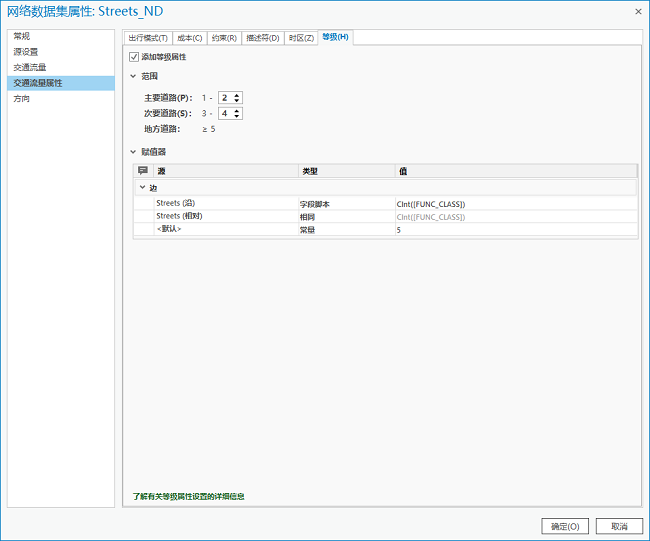The width and height of the screenshot is (650, 541).
Task: Click the 取消 button
Action: click(x=619, y=526)
